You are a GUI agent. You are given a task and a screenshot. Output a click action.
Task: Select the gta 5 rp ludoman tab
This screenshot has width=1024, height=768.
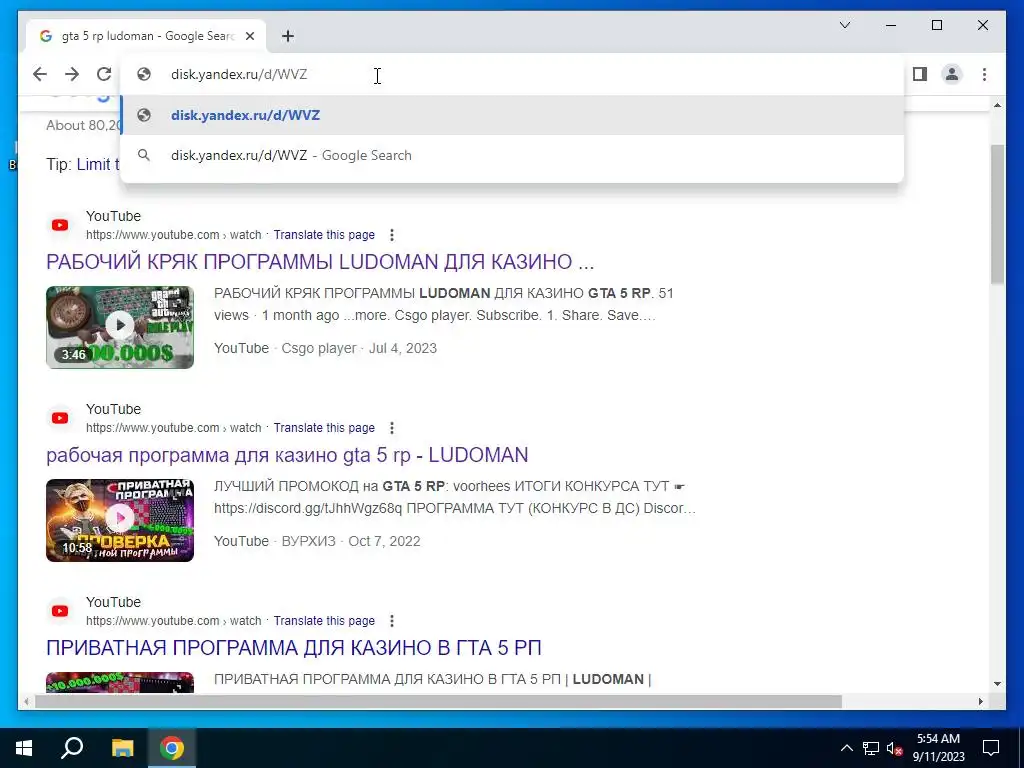[146, 36]
